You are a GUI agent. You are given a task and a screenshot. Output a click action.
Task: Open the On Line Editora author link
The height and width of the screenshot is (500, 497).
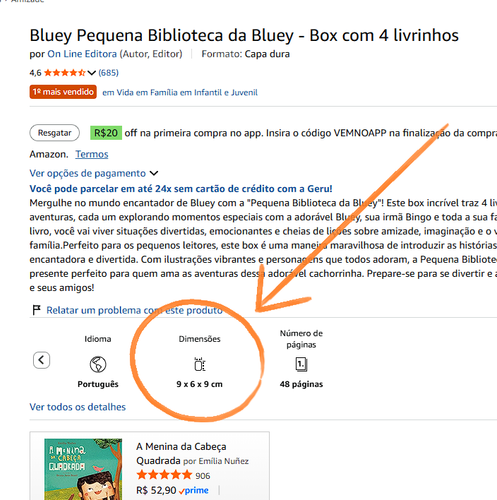pos(82,54)
